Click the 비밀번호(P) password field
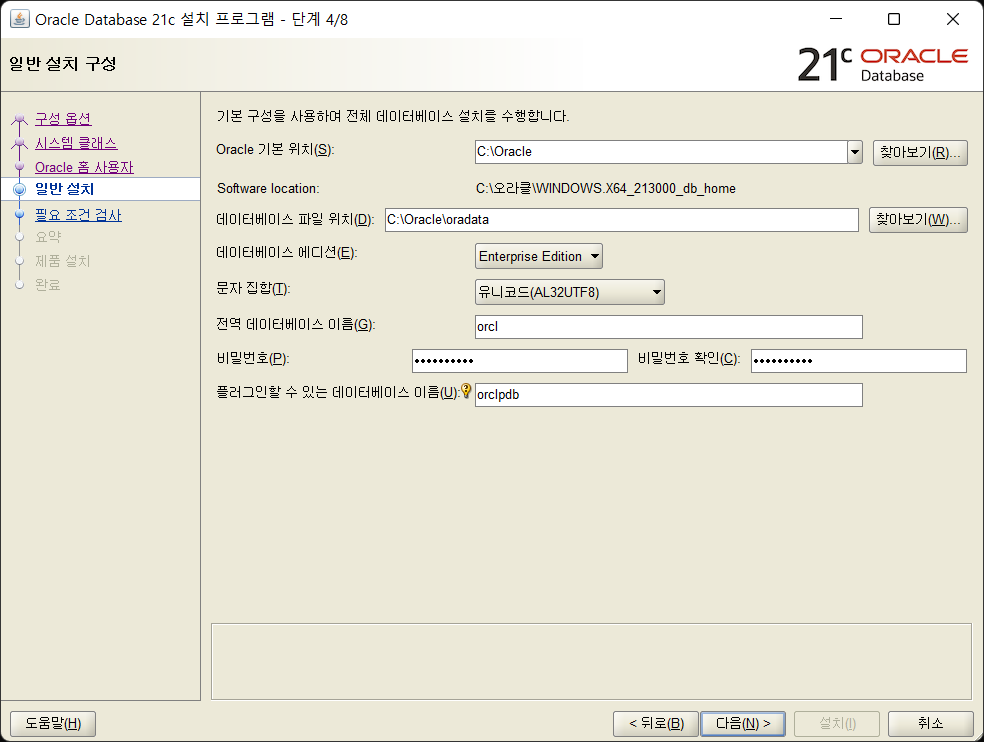 520,361
